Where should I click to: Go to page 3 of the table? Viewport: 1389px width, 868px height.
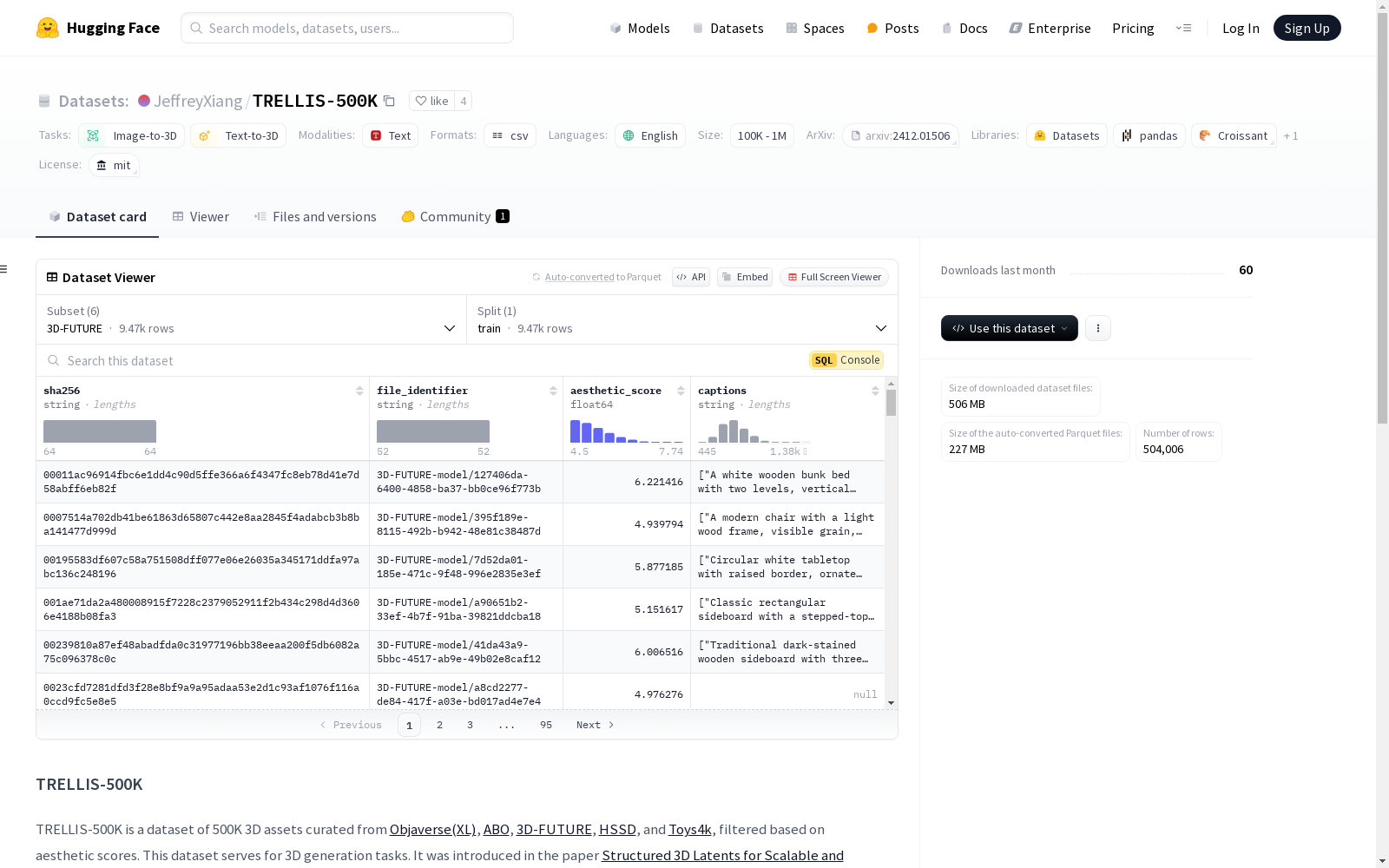click(x=471, y=725)
